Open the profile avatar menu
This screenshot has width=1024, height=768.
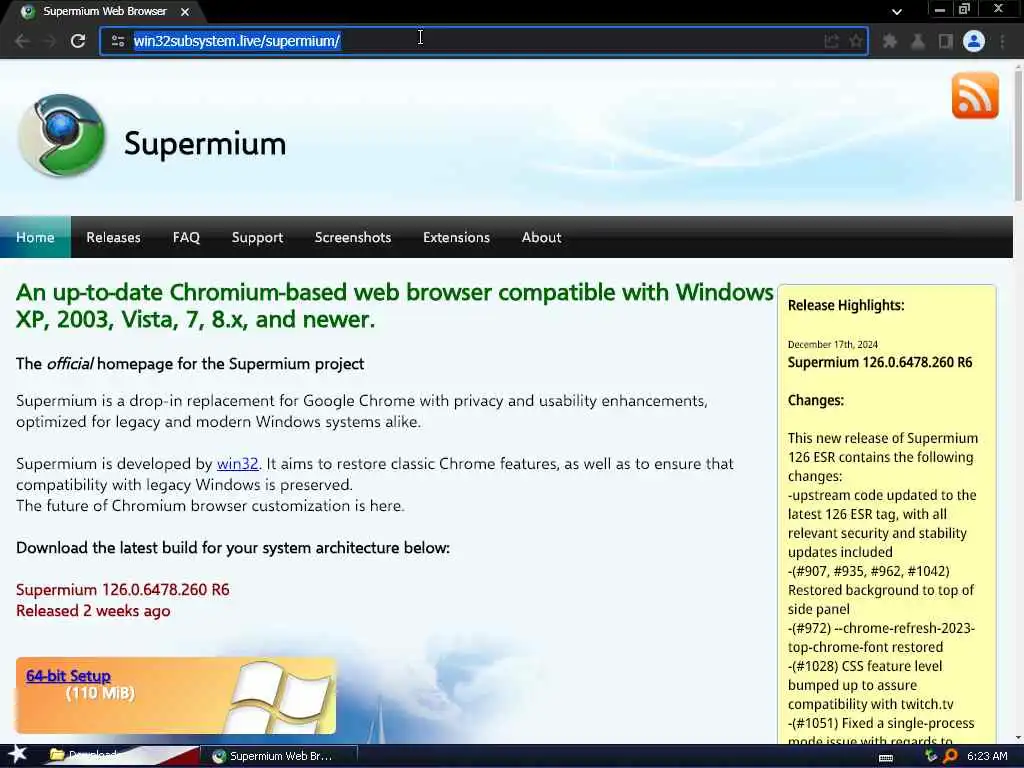(x=974, y=41)
